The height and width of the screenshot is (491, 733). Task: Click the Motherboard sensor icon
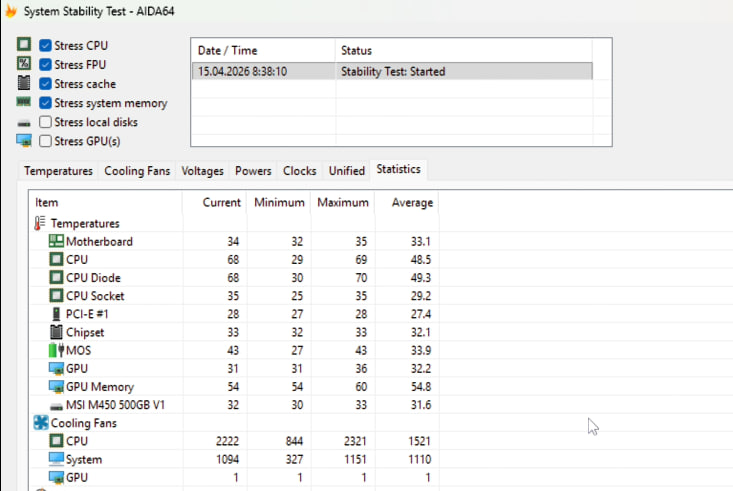tap(56, 242)
